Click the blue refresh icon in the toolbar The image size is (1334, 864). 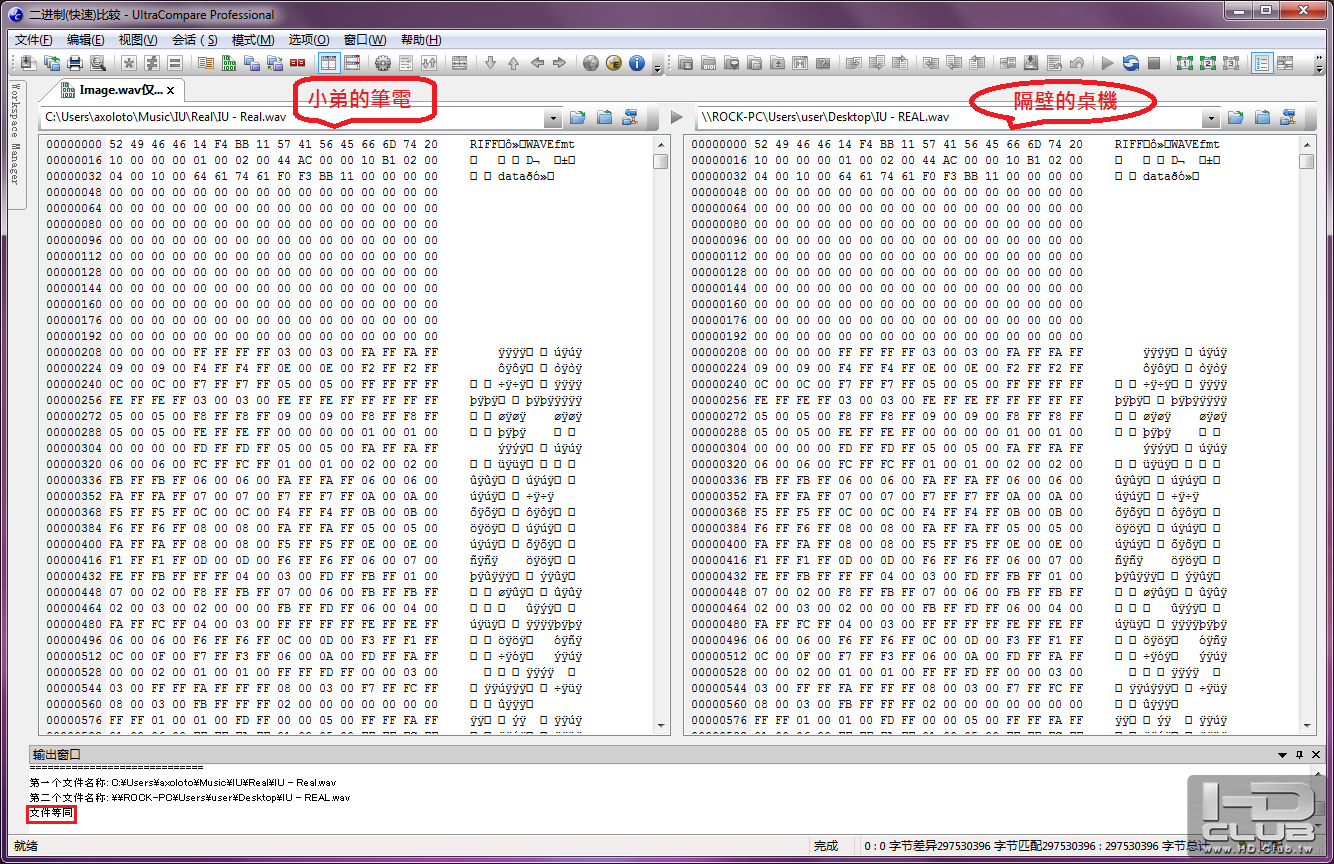pyautogui.click(x=1130, y=63)
